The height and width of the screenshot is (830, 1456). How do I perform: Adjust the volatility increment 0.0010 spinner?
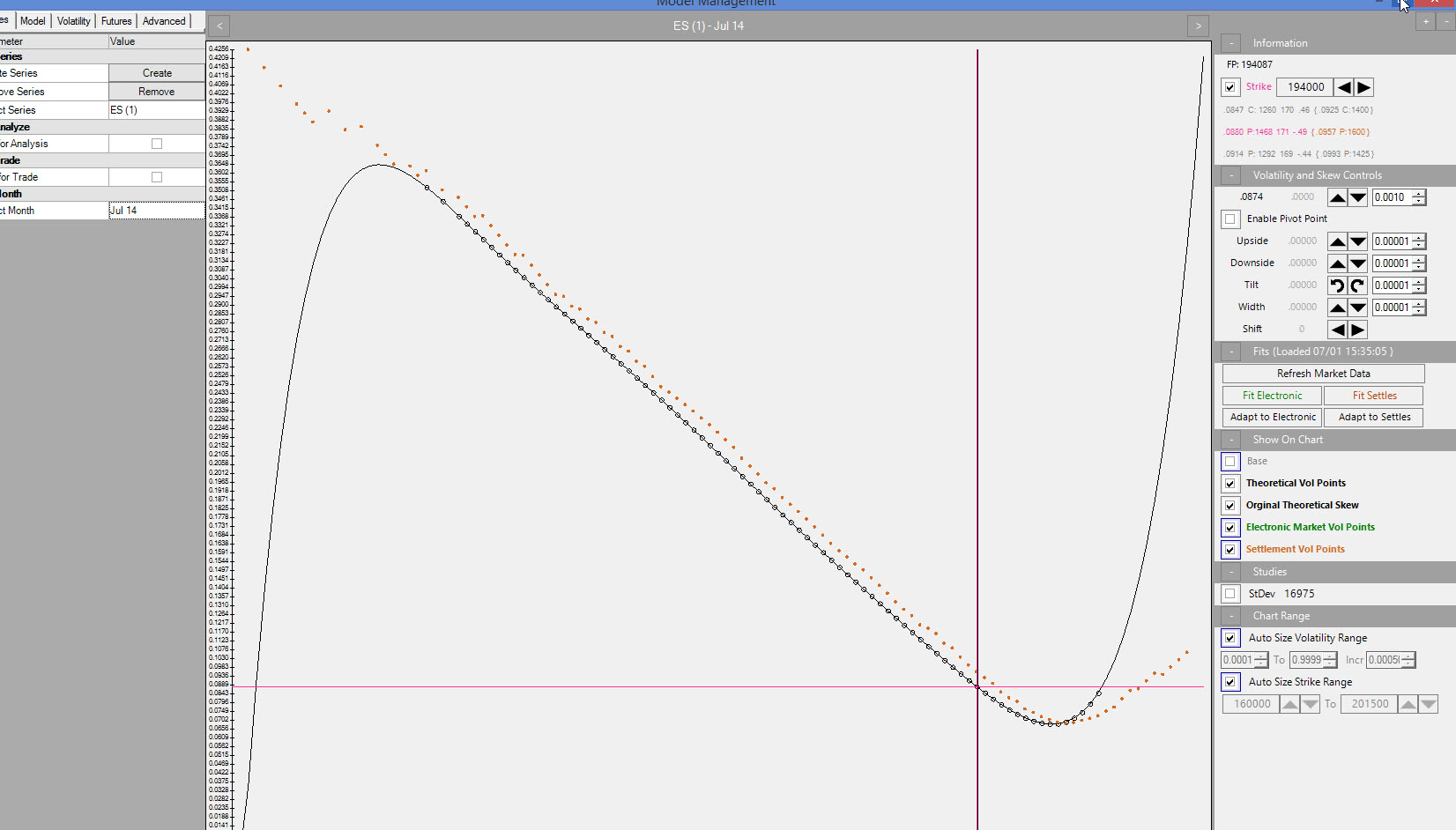(x=1418, y=197)
